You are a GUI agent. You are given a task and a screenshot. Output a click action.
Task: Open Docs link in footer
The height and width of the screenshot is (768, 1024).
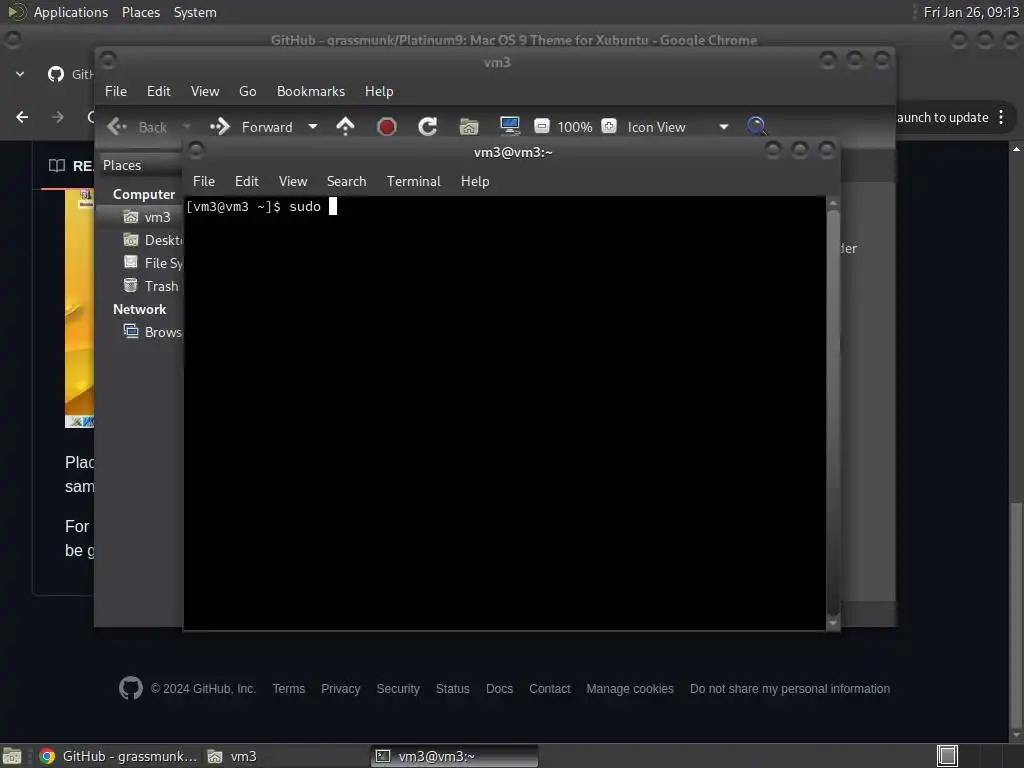[x=499, y=689]
